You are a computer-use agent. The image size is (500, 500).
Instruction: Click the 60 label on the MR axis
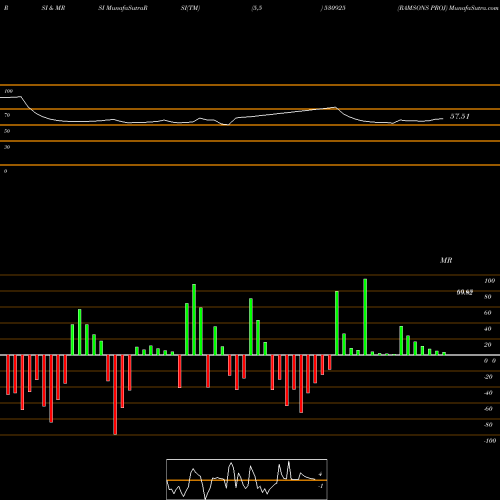pos(488,313)
